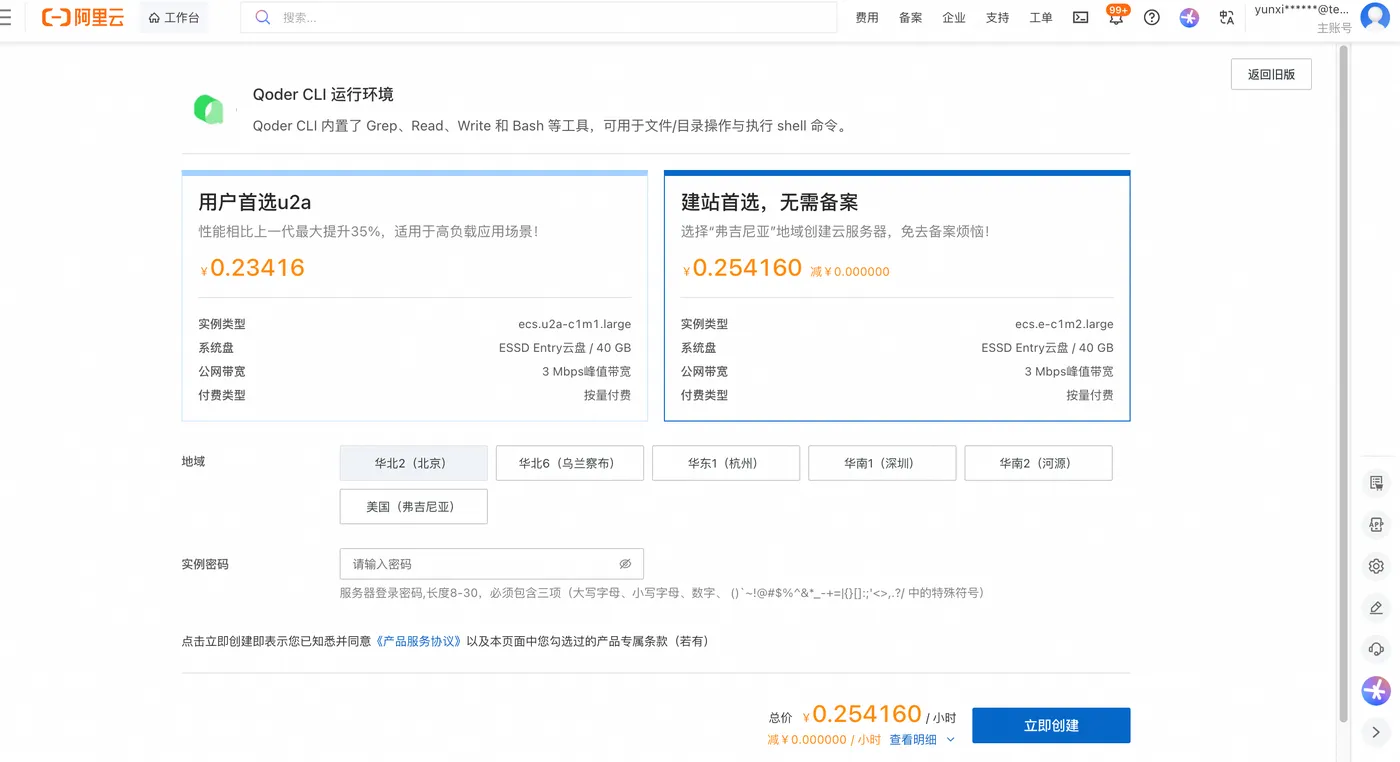Open the Cloud Shell terminal icon
Viewport: 1400px width, 762px height.
(1080, 18)
